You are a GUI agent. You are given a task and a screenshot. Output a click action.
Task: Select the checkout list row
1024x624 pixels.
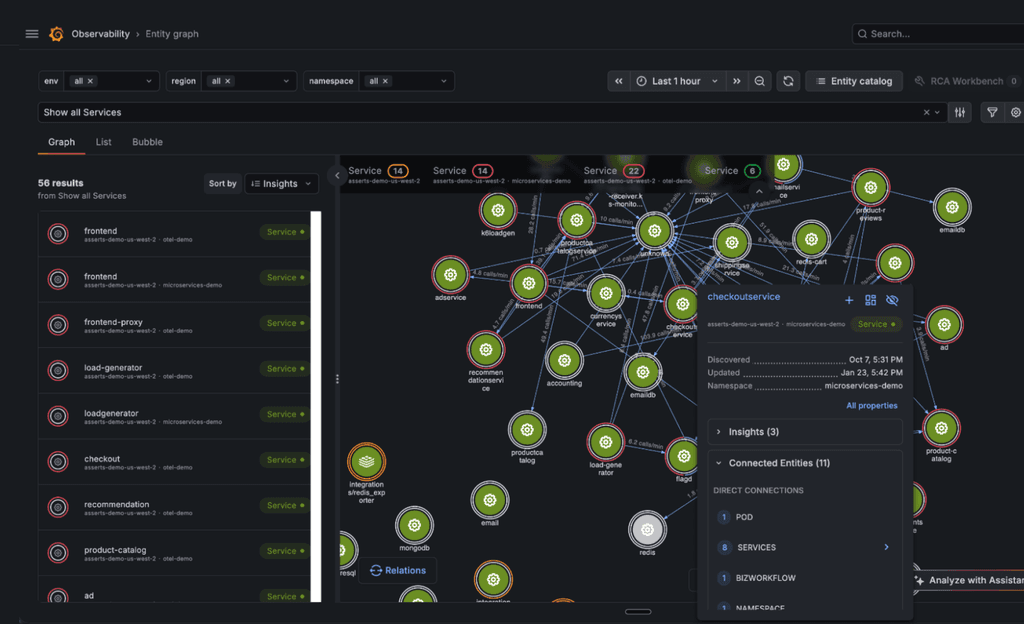tap(174, 461)
